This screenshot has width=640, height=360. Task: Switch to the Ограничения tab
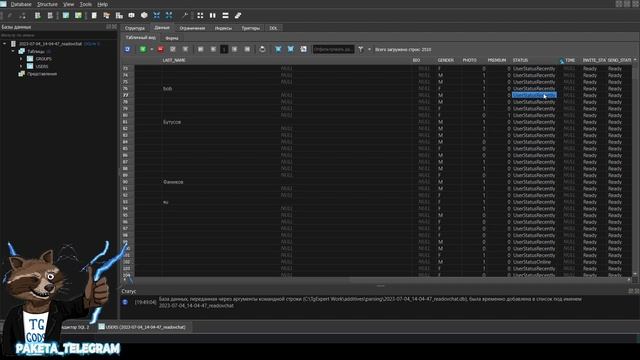[192, 28]
